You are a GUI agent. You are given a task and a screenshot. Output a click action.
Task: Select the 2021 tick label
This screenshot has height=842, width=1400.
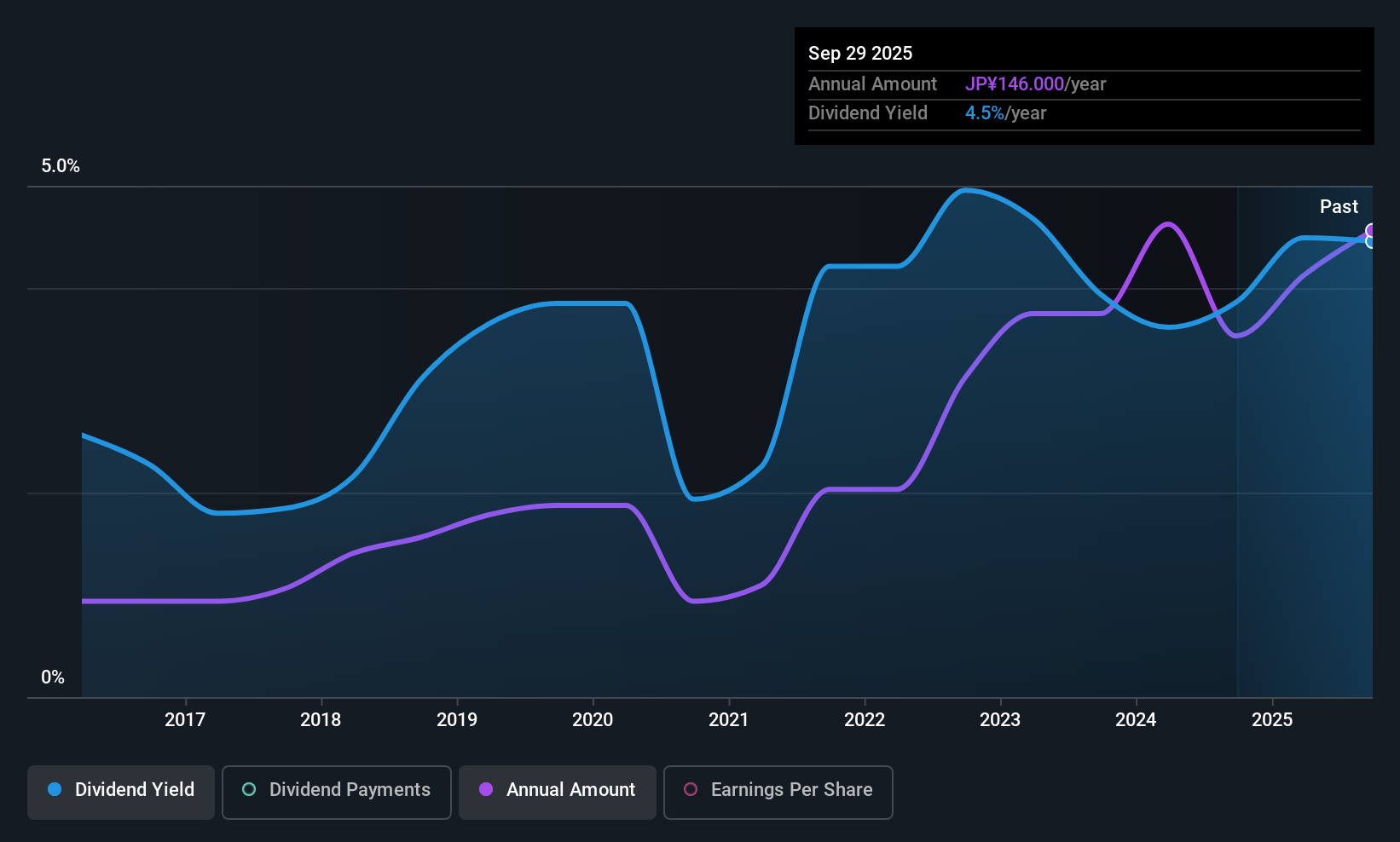point(729,720)
